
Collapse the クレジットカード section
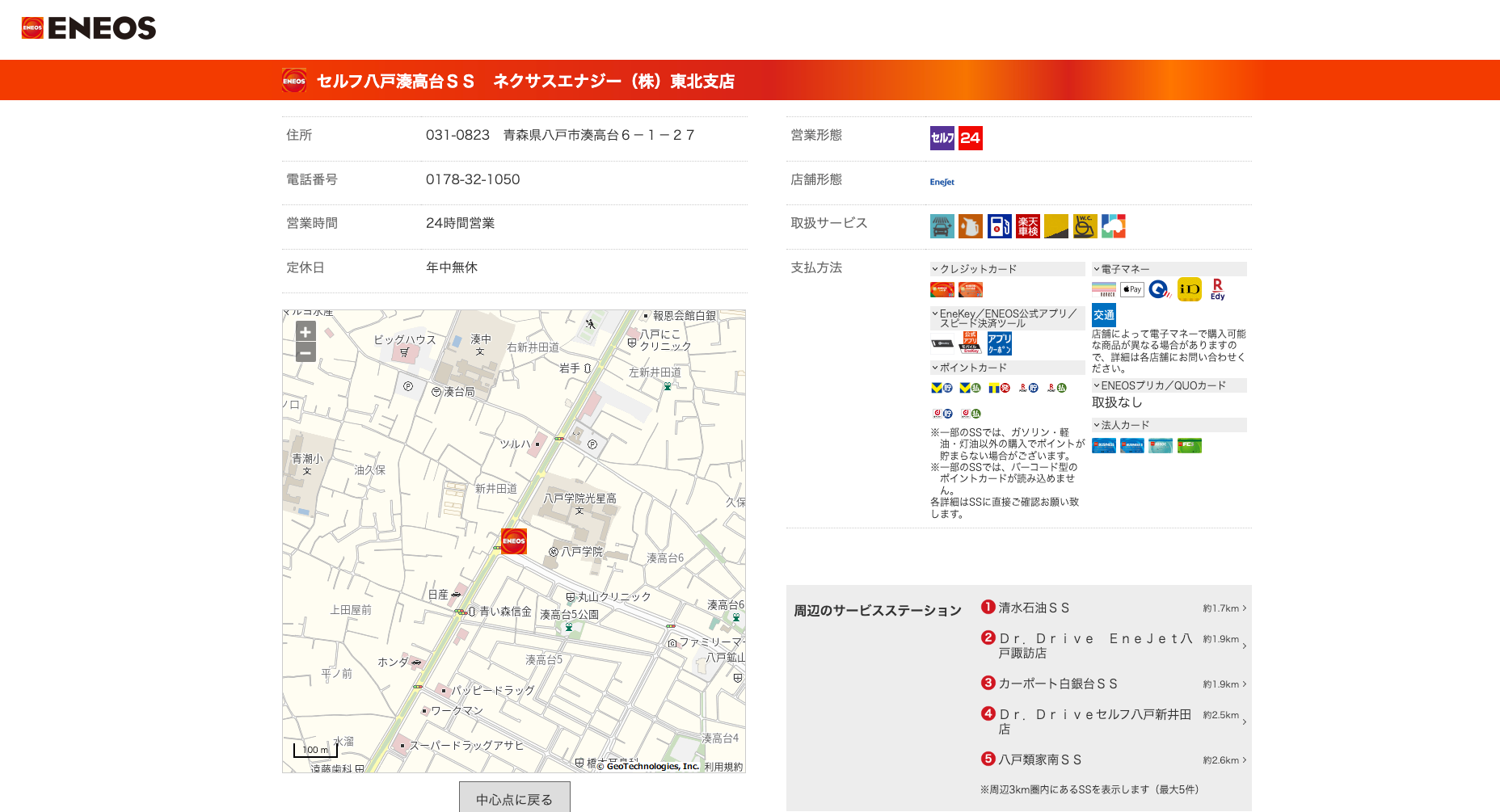tap(1008, 269)
